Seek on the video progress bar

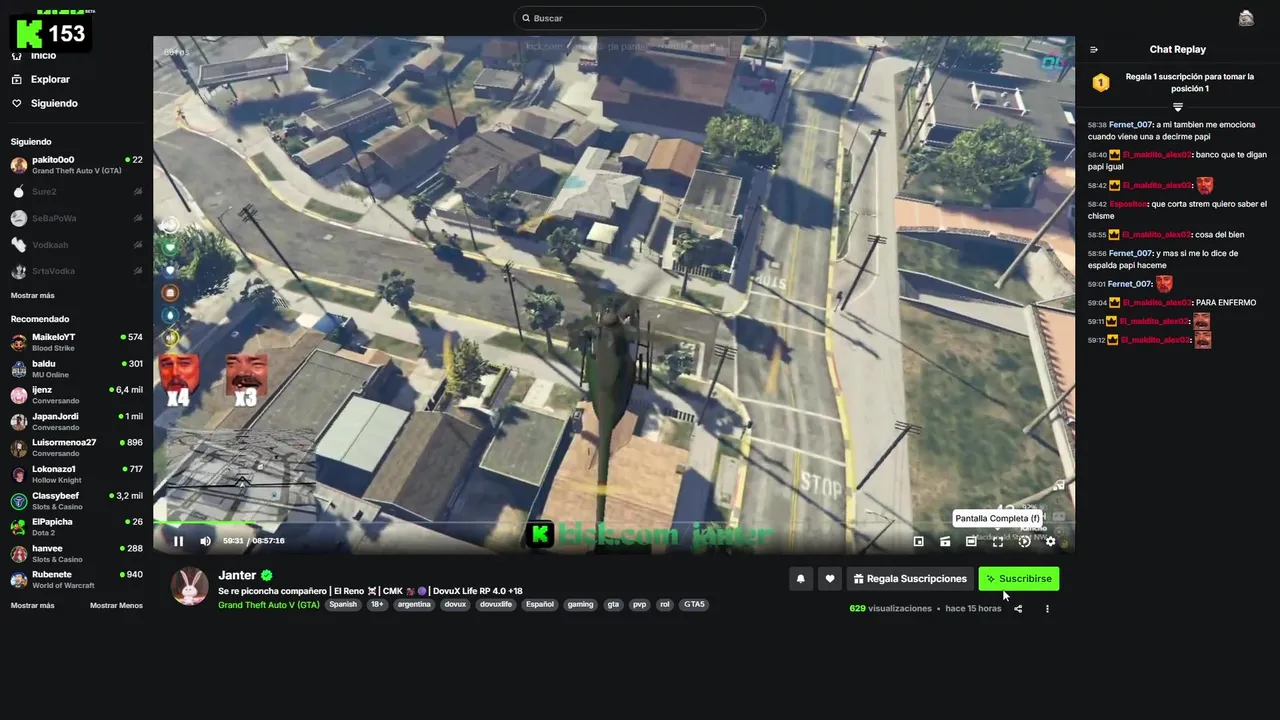tap(614, 523)
